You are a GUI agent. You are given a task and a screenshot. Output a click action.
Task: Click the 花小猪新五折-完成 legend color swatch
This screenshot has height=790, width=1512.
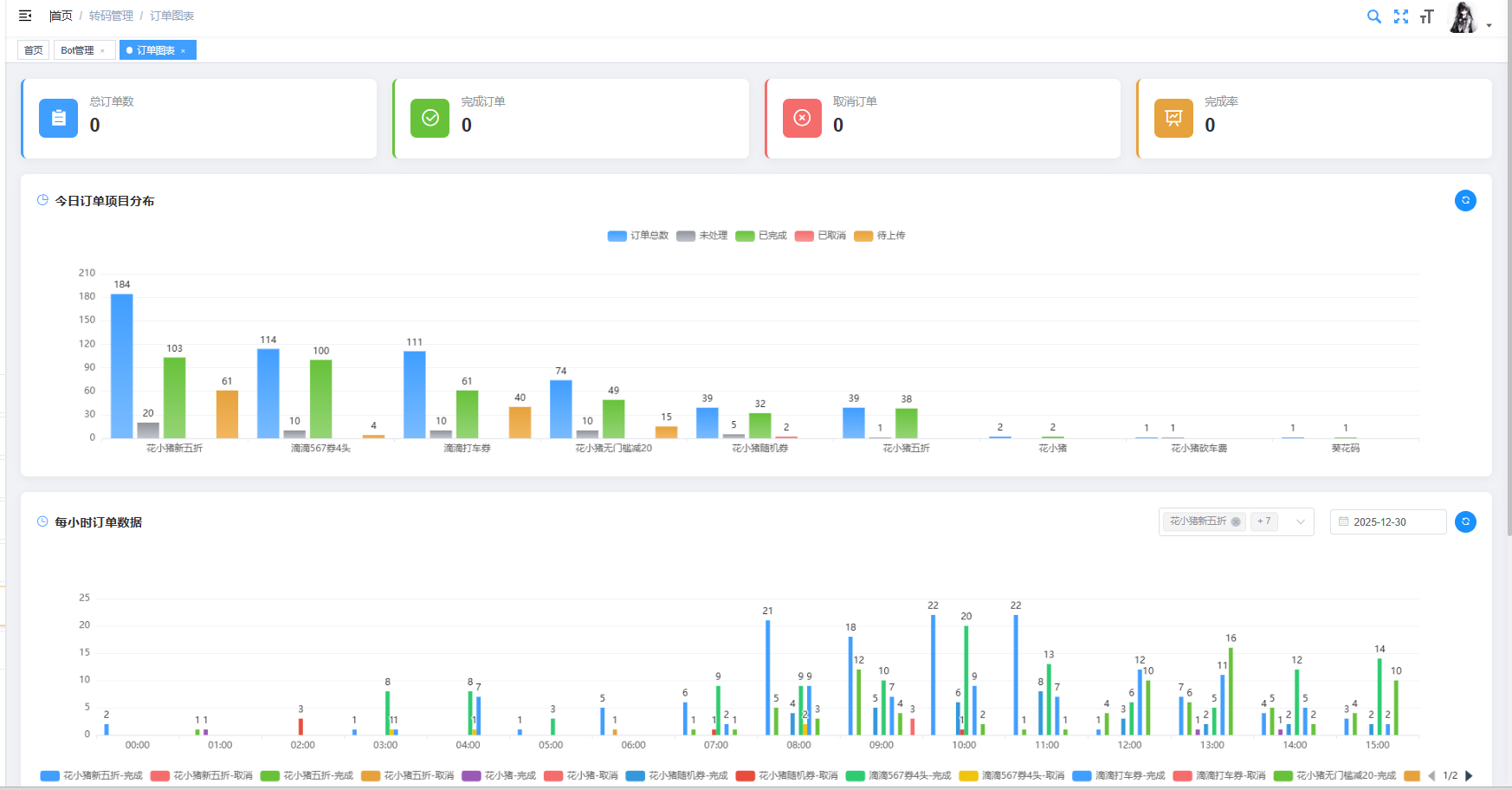[x=49, y=776]
